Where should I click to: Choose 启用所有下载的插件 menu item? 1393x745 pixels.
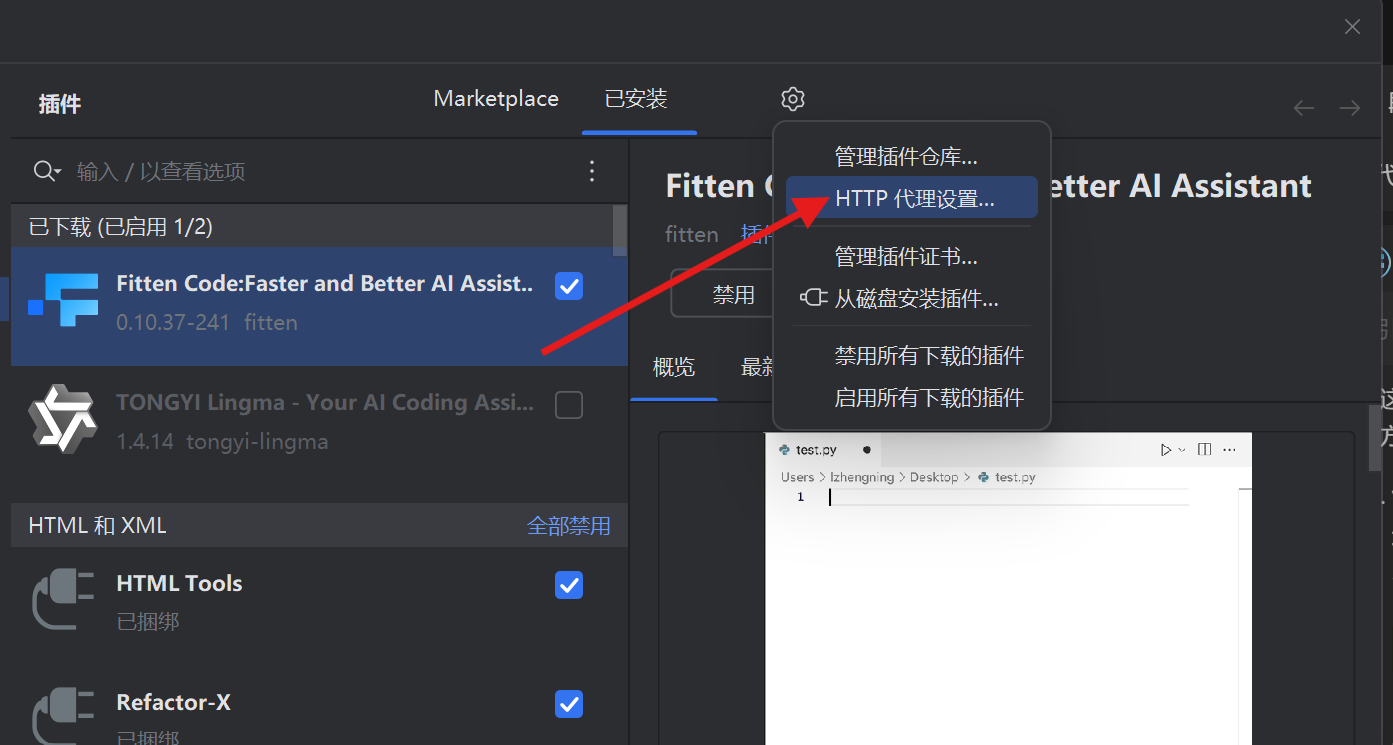pos(912,397)
